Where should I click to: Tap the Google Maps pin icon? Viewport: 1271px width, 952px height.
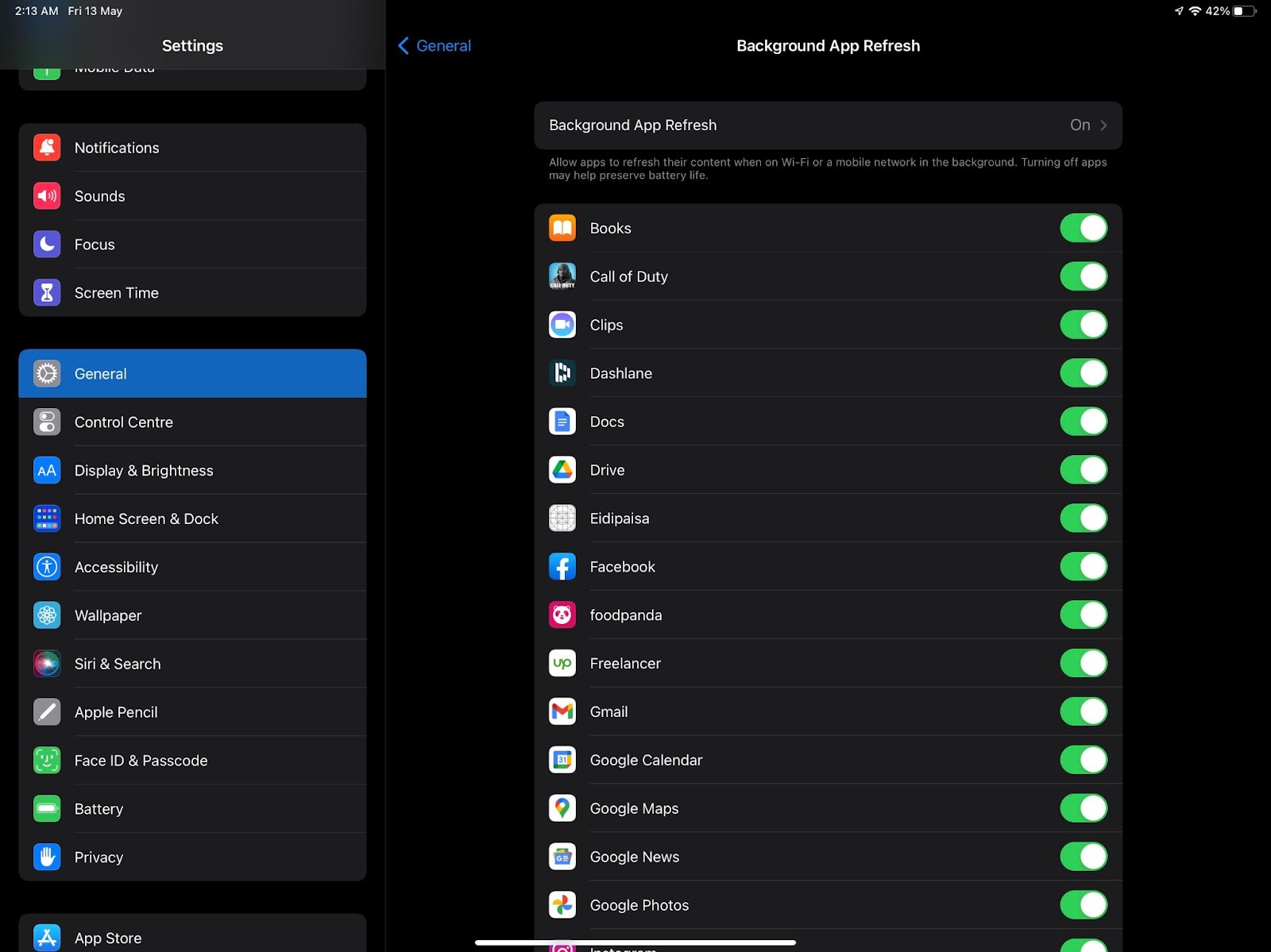tap(562, 810)
